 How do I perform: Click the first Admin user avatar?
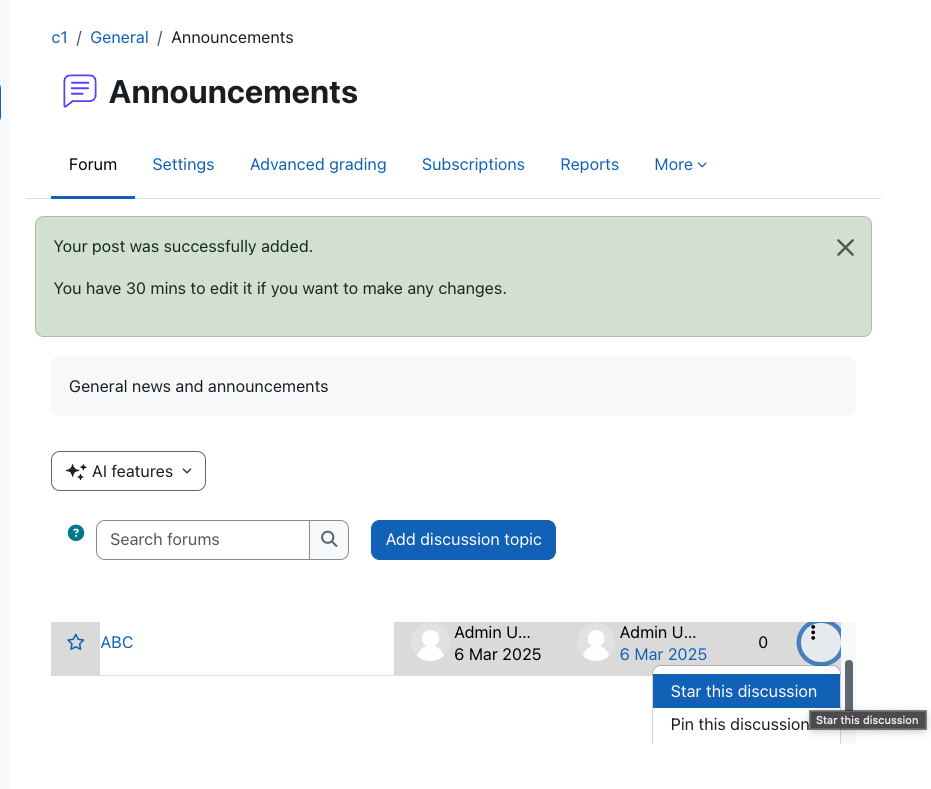[x=430, y=642]
